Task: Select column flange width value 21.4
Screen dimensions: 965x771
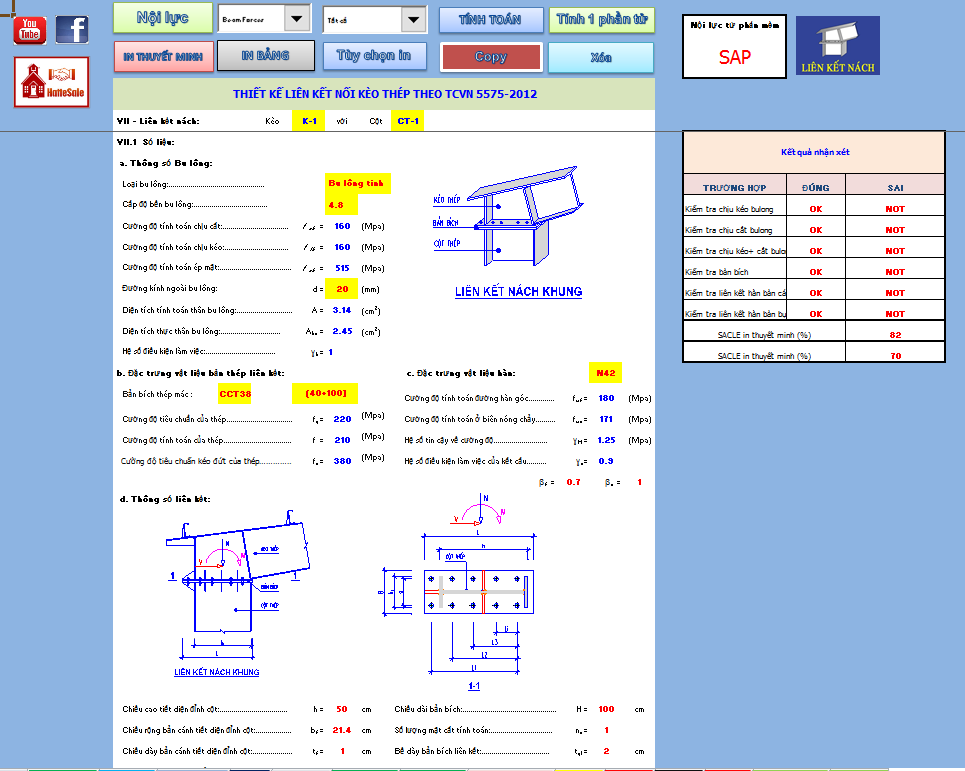Action: (342, 730)
